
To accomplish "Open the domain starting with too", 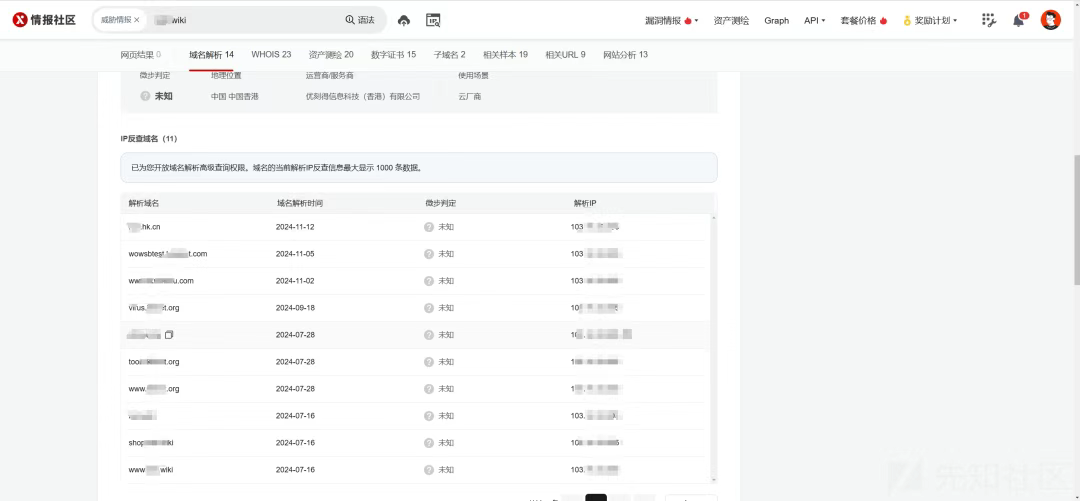I will click(x=154, y=362).
